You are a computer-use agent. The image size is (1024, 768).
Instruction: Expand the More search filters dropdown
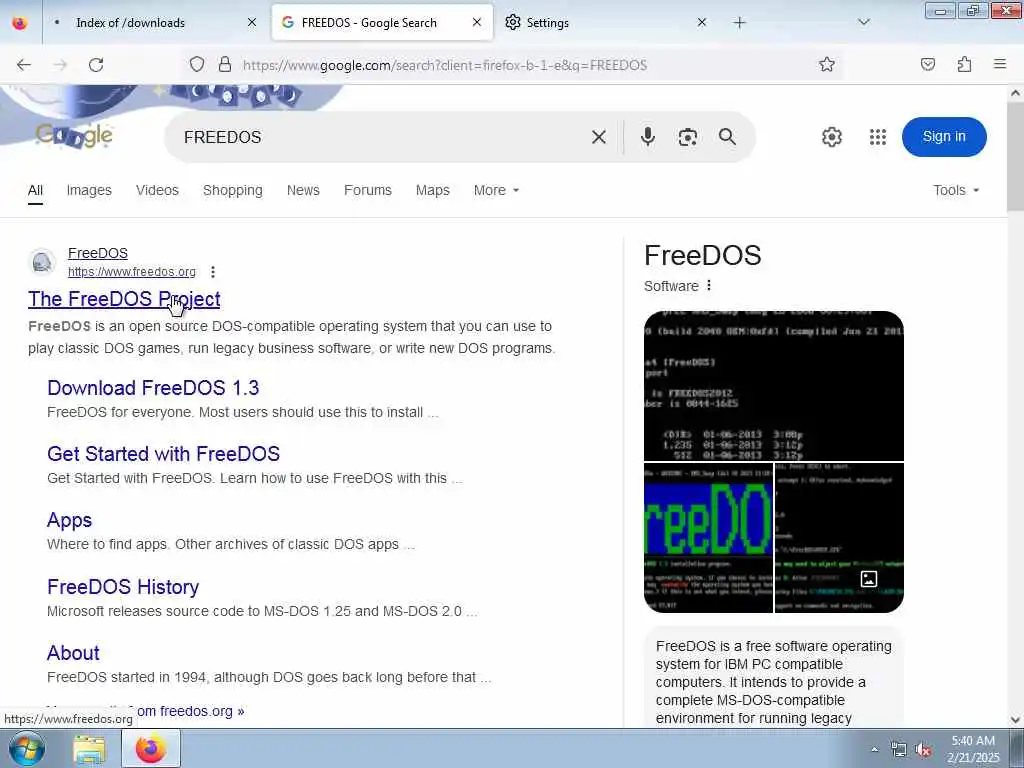496,190
